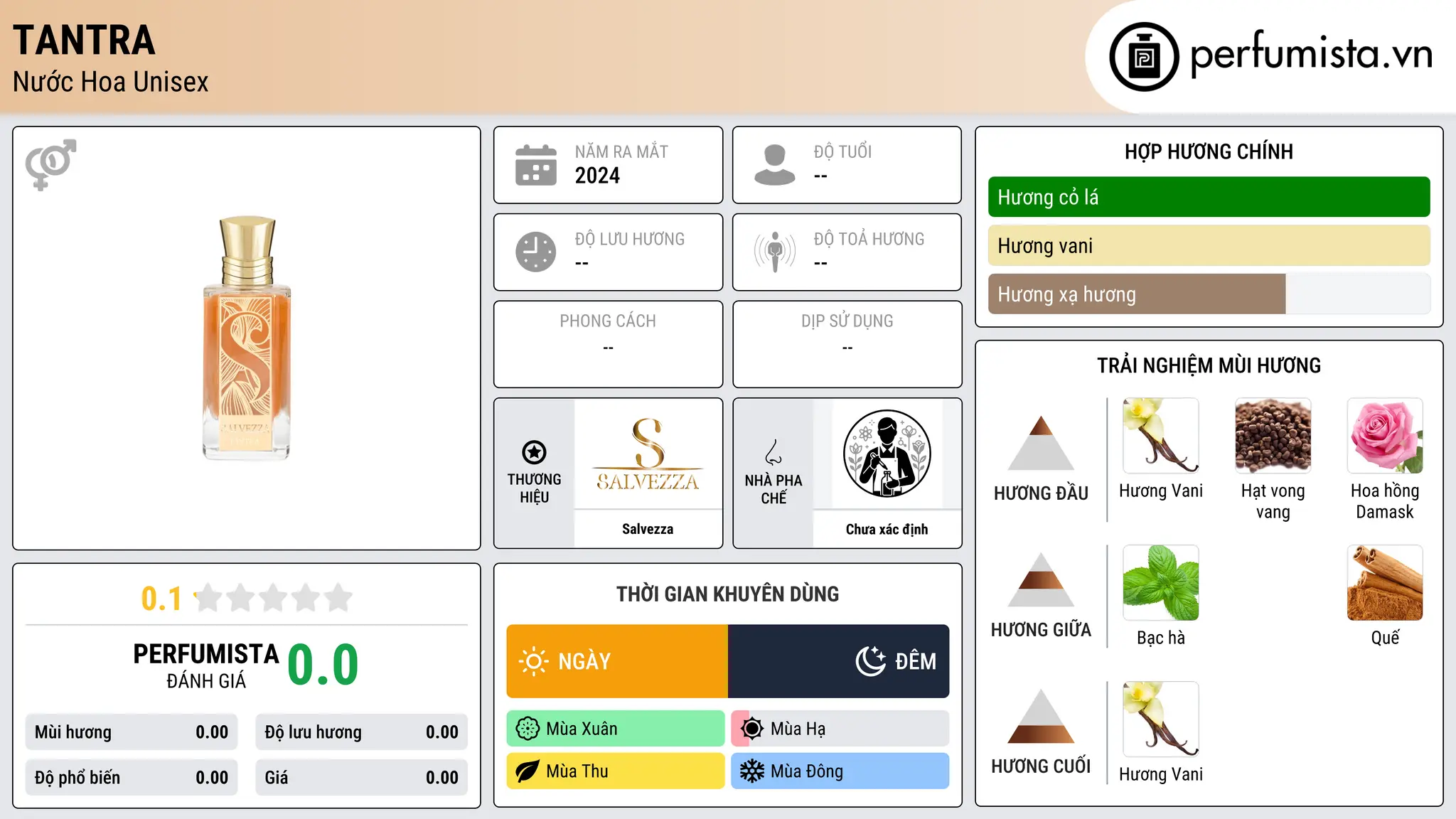Click the TANTRA title heading
The height and width of the screenshot is (819, 1456).
(x=84, y=40)
